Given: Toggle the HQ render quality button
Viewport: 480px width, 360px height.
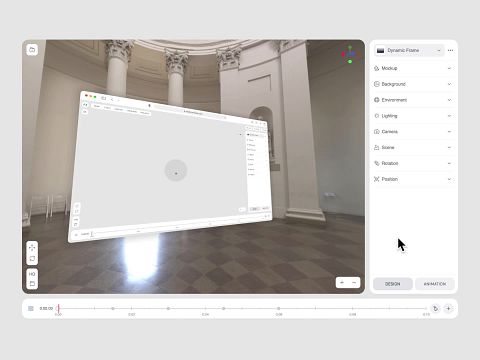Looking at the screenshot, I should pos(32,274).
